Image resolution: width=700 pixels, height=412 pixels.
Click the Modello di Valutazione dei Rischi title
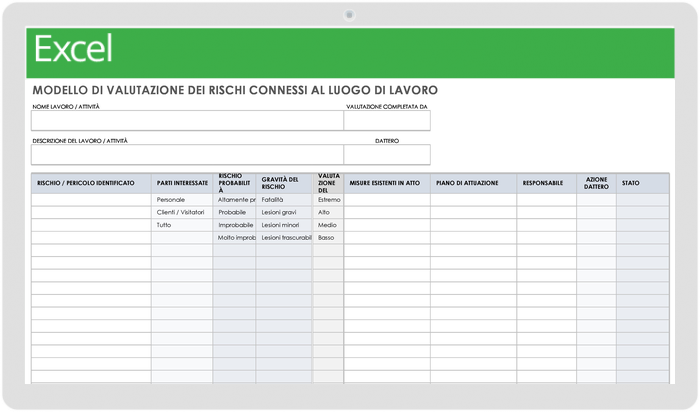(235, 90)
